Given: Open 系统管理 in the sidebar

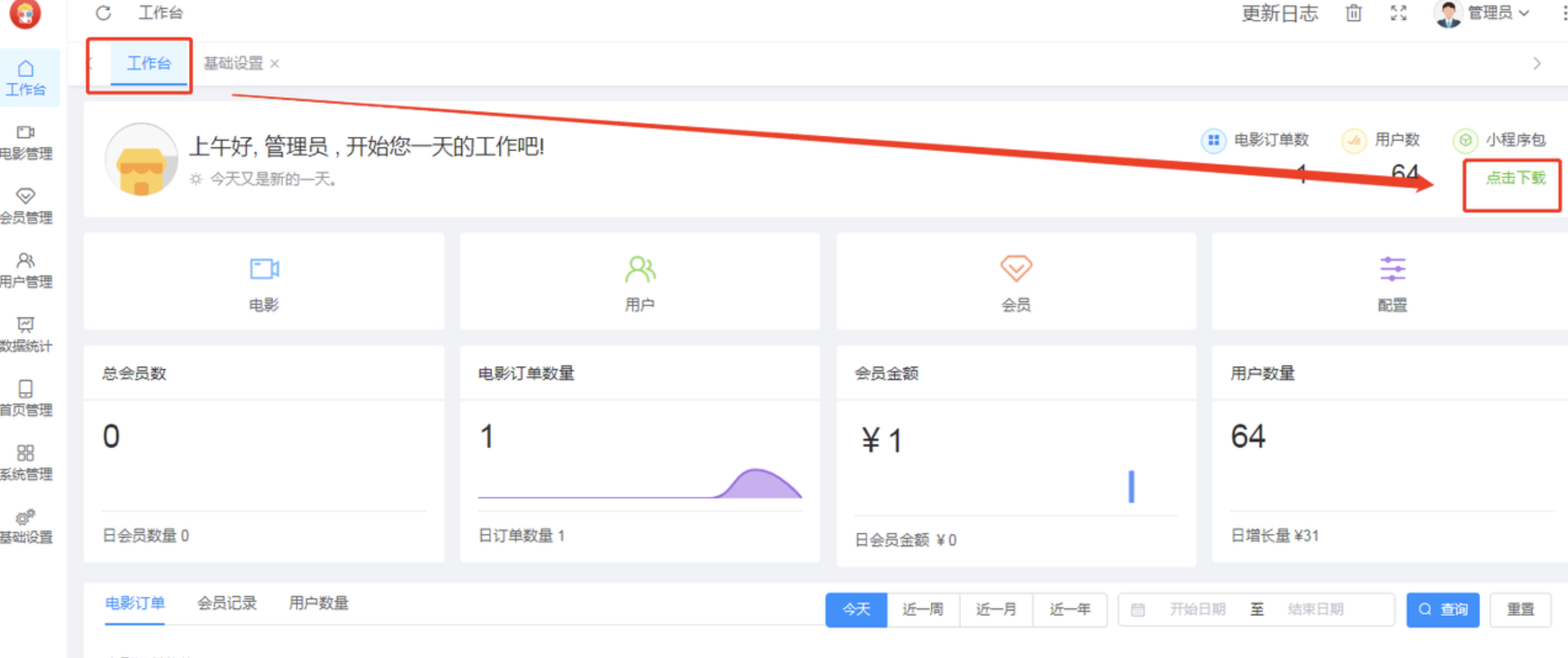Looking at the screenshot, I should click(26, 463).
